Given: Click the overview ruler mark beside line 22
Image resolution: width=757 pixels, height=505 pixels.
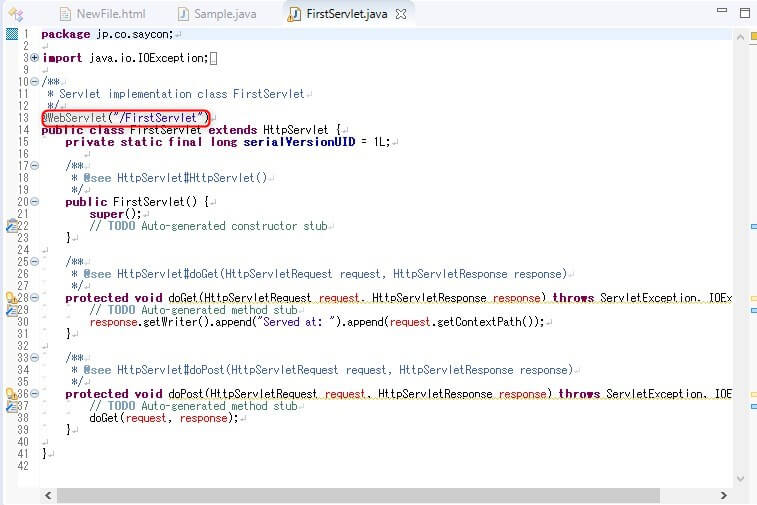Looking at the screenshot, I should pos(754,226).
